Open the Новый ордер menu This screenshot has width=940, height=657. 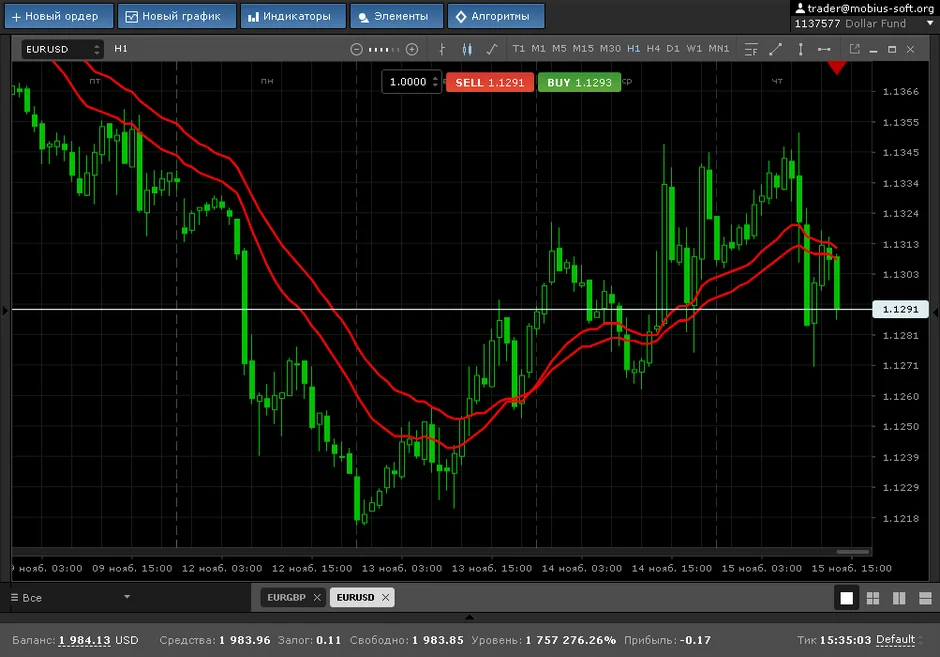[59, 16]
